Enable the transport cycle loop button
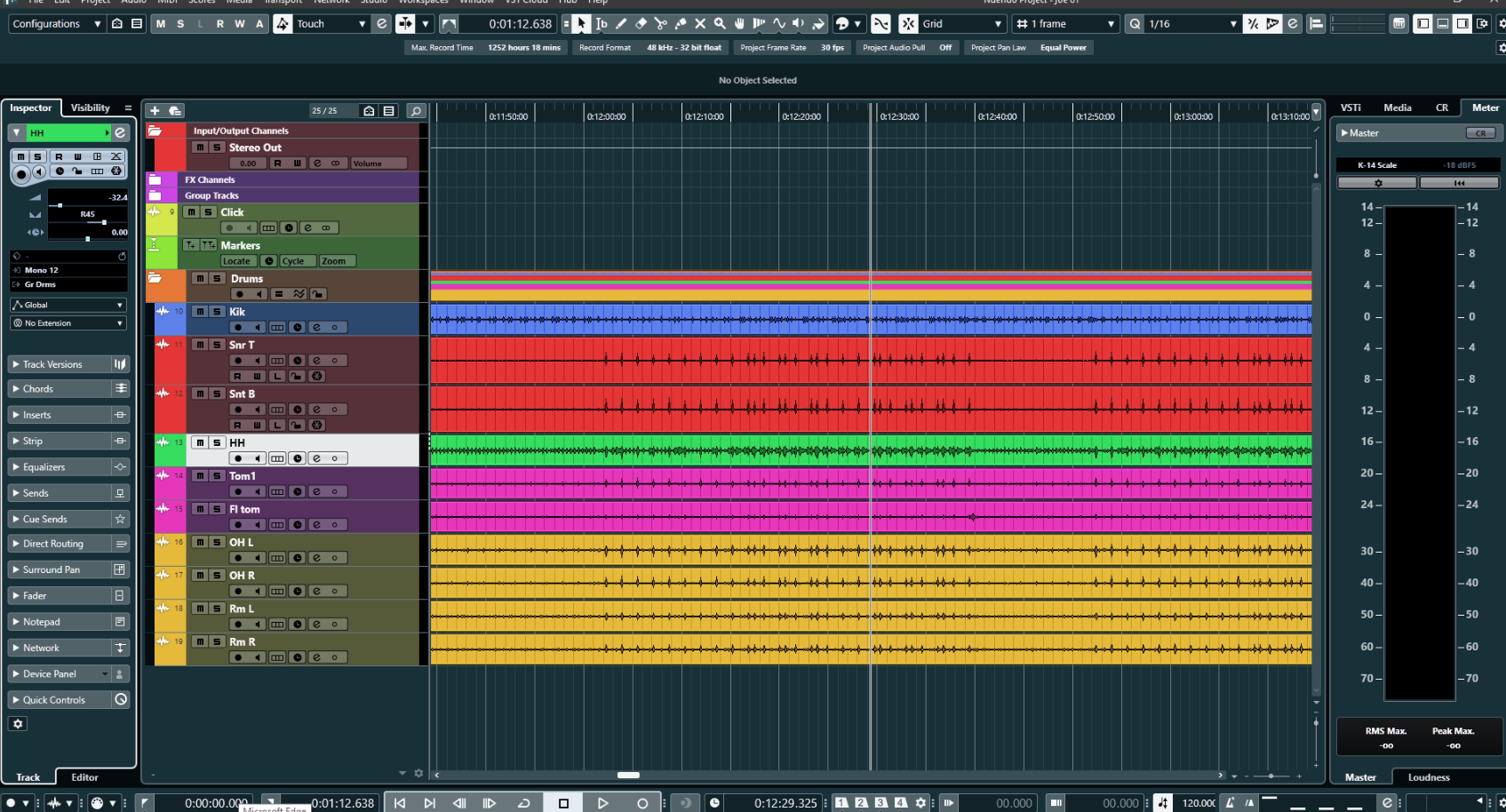Screen dimensions: 1506x812 [524, 803]
